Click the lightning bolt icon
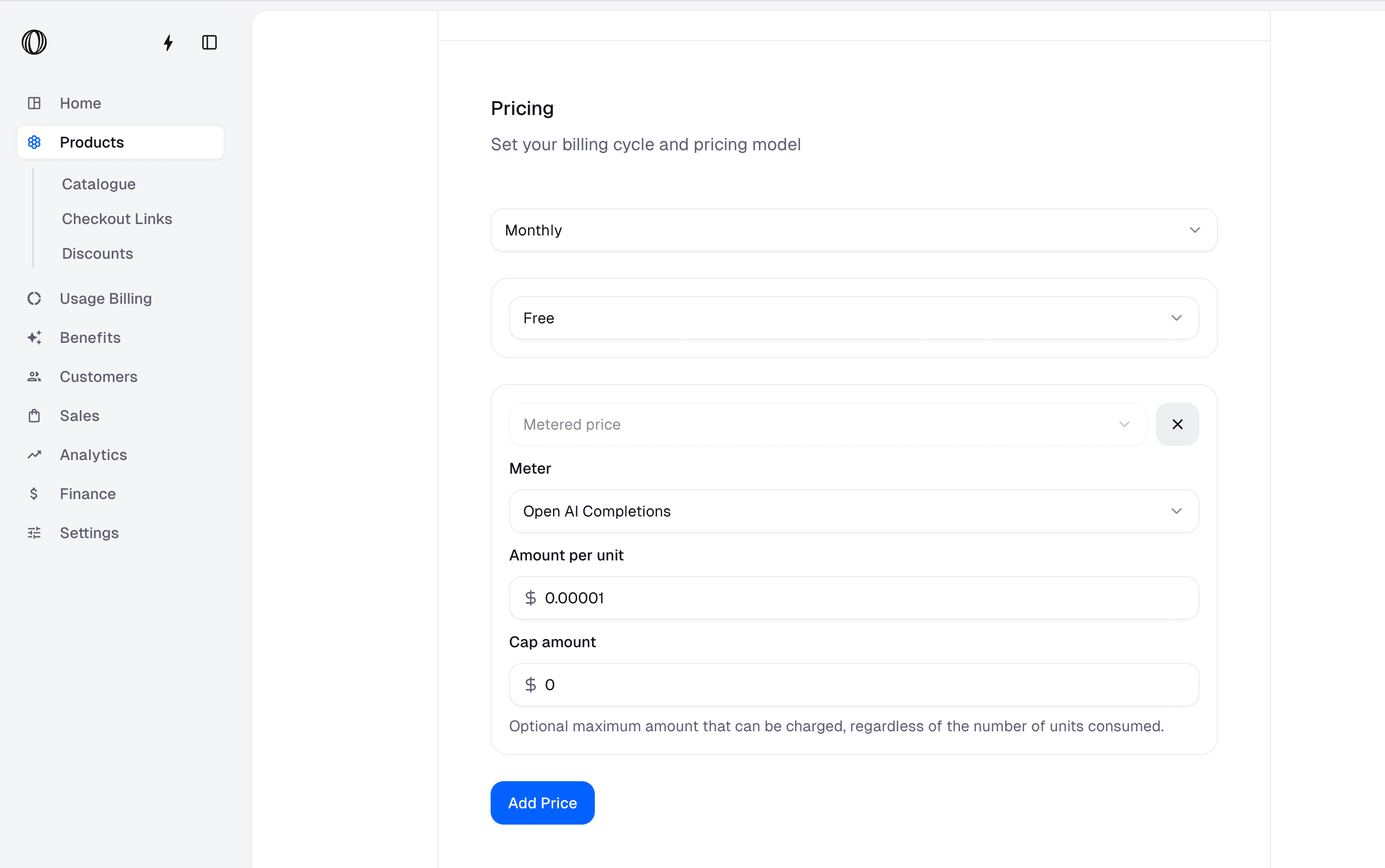This screenshot has width=1385, height=868. (168, 42)
